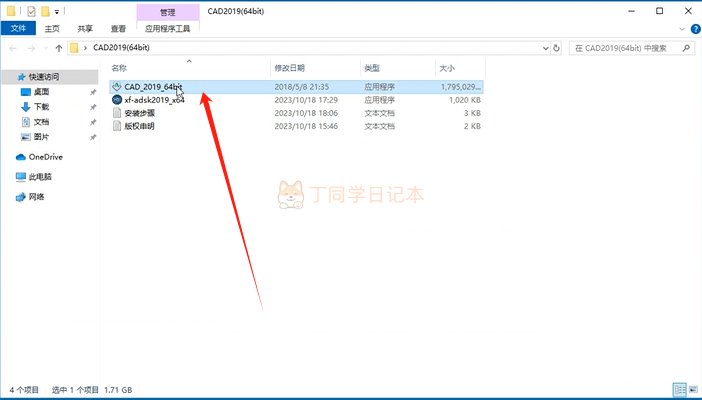The height and width of the screenshot is (400, 702).
Task: Click the quick access new folder icon
Action: [x=45, y=11]
